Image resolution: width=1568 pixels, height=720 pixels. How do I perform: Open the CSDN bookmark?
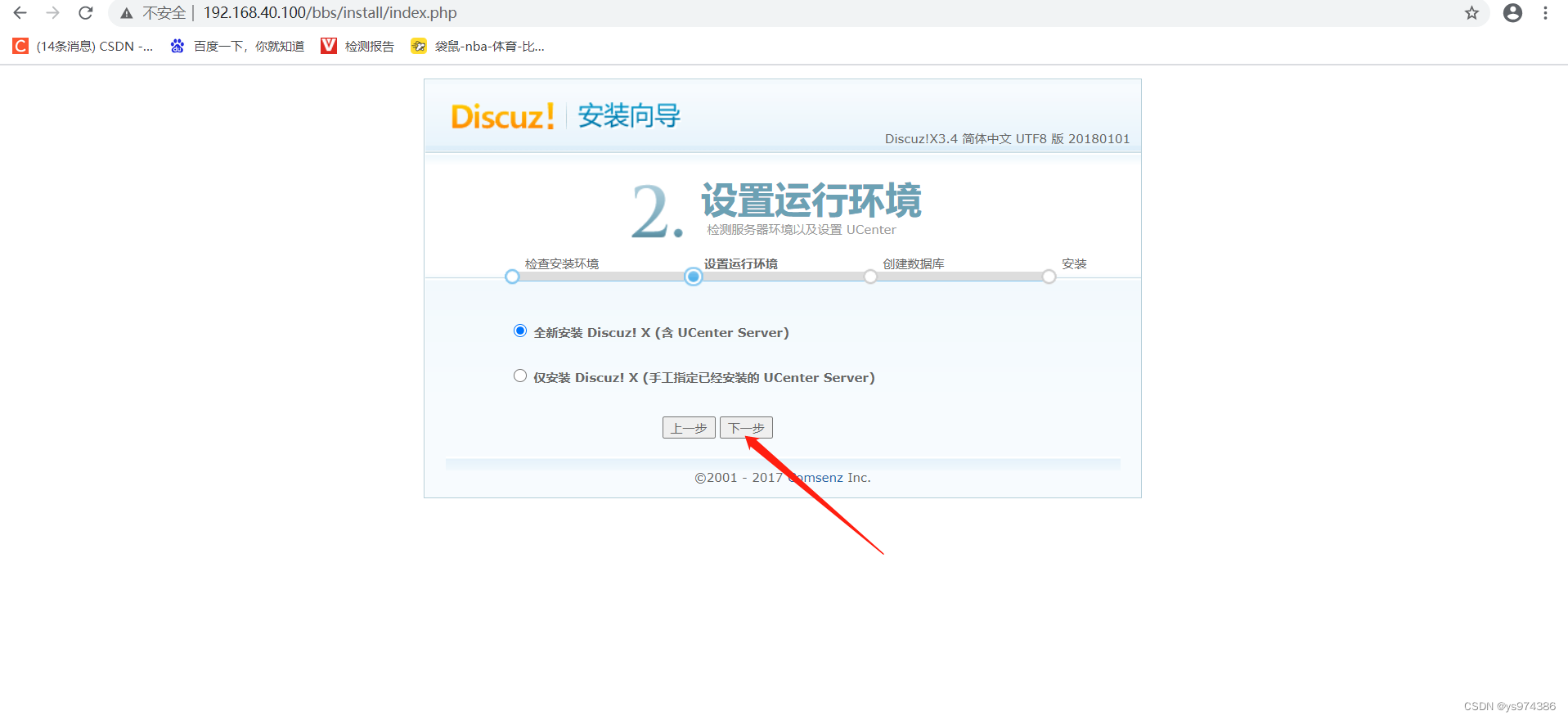[x=83, y=46]
